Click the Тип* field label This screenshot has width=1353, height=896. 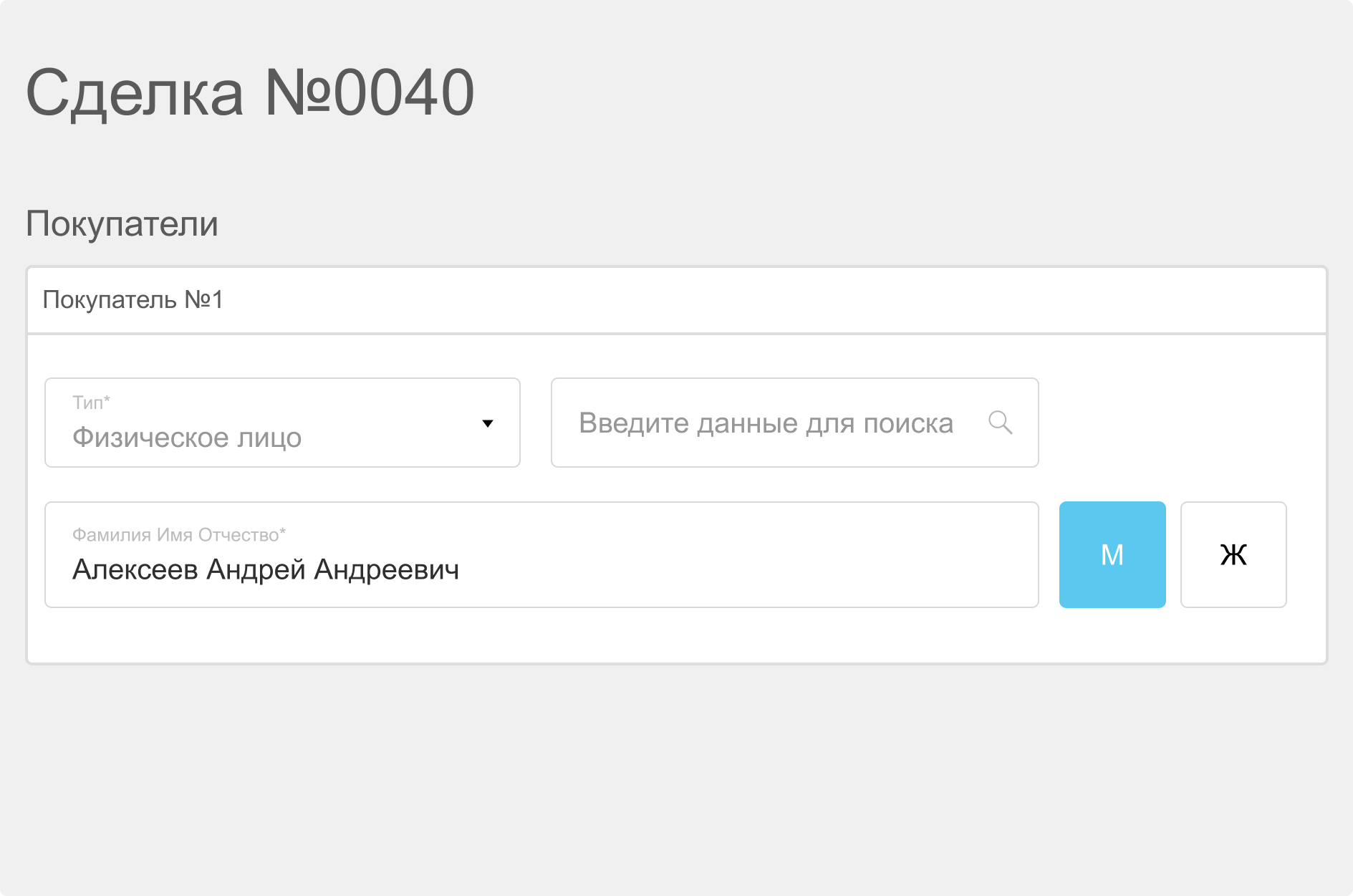coord(91,403)
